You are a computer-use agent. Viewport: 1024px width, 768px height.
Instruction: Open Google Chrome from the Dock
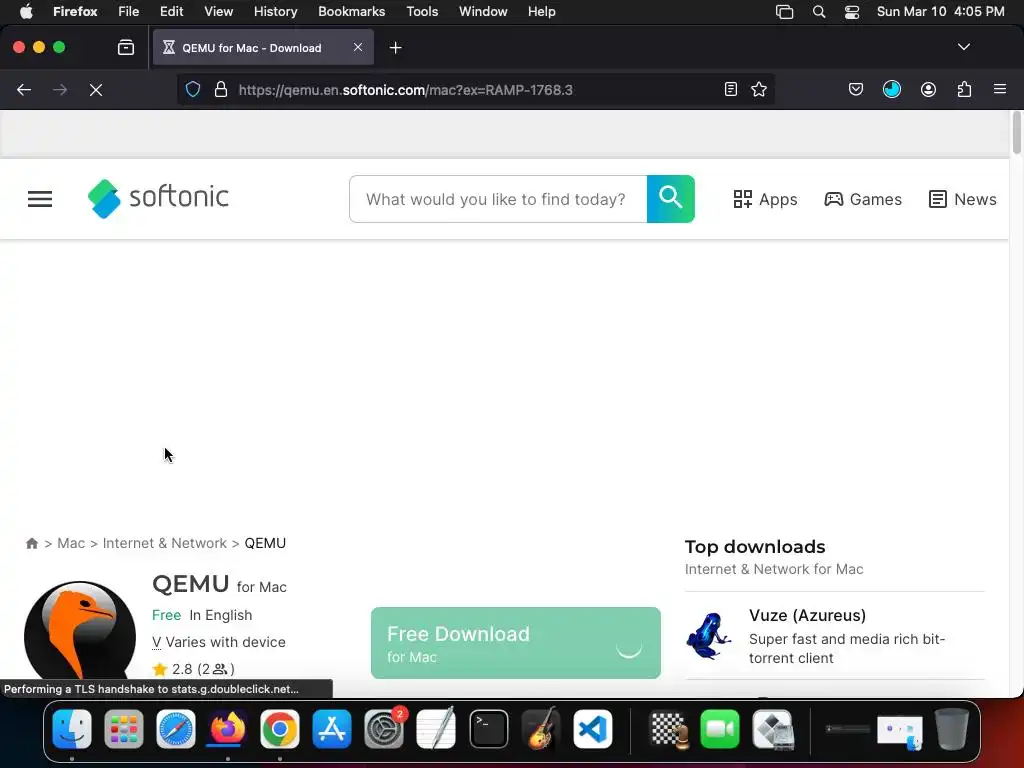(x=280, y=729)
